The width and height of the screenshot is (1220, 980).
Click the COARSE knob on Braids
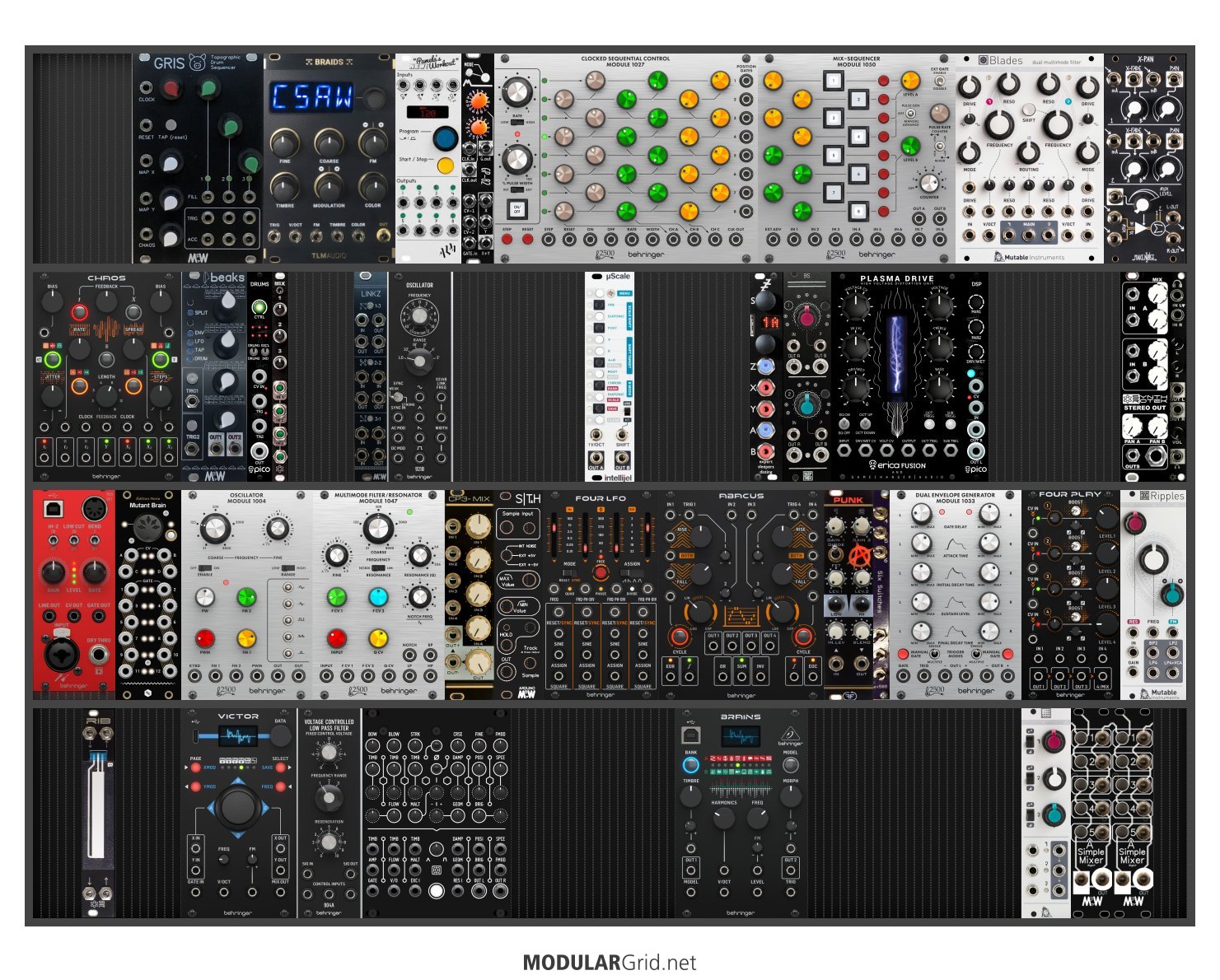[x=329, y=142]
